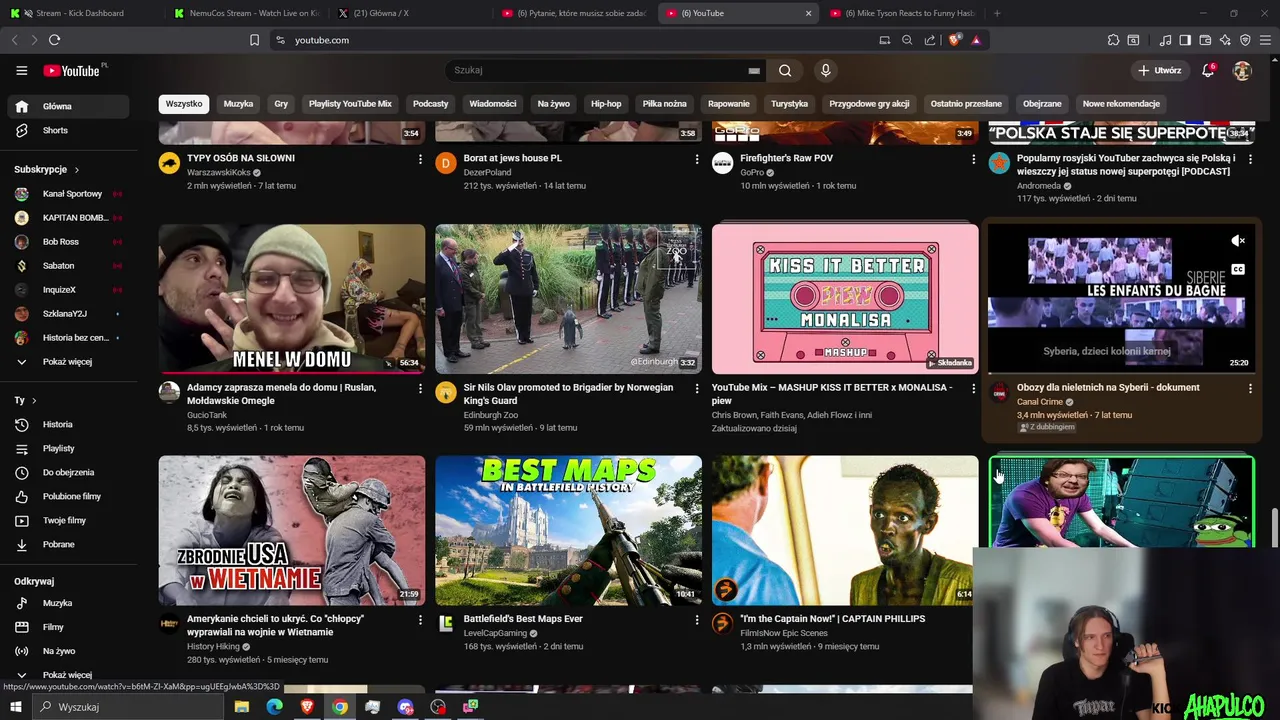
Task: Unmute the Obozy dla nieletnich video preview
Action: [1238, 241]
